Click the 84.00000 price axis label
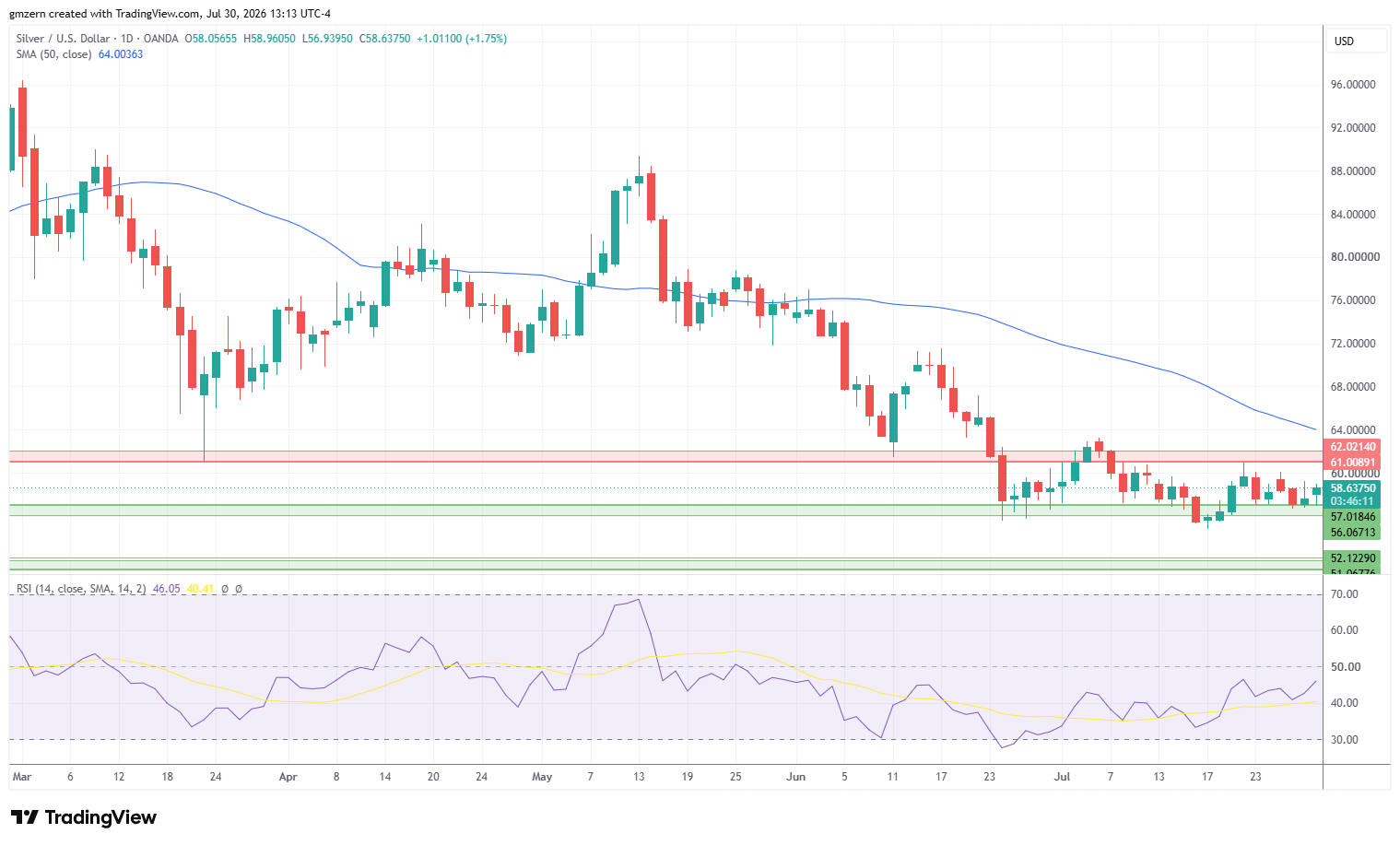 point(1352,215)
